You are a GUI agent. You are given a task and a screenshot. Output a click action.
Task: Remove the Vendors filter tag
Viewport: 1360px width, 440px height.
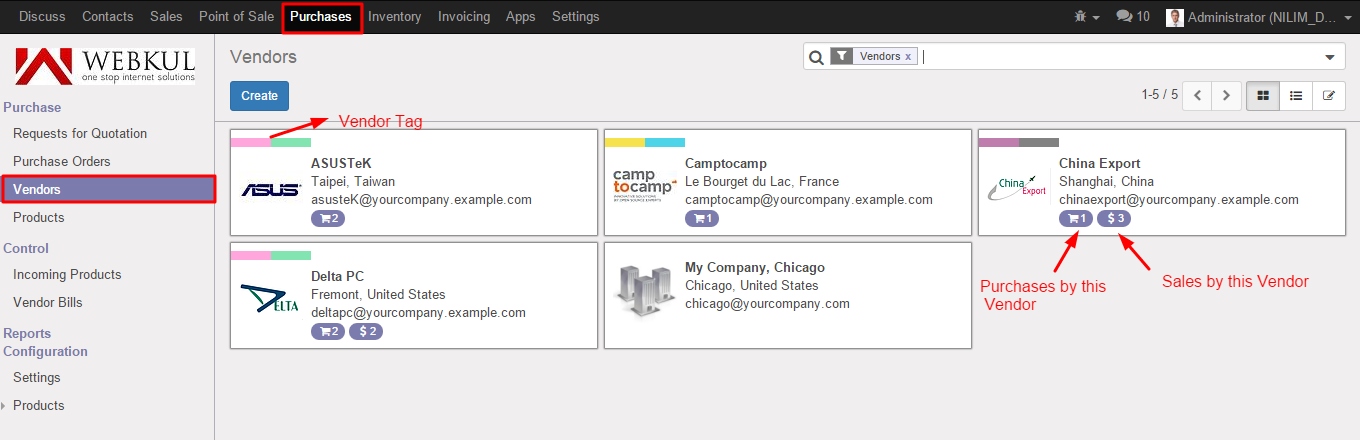908,57
